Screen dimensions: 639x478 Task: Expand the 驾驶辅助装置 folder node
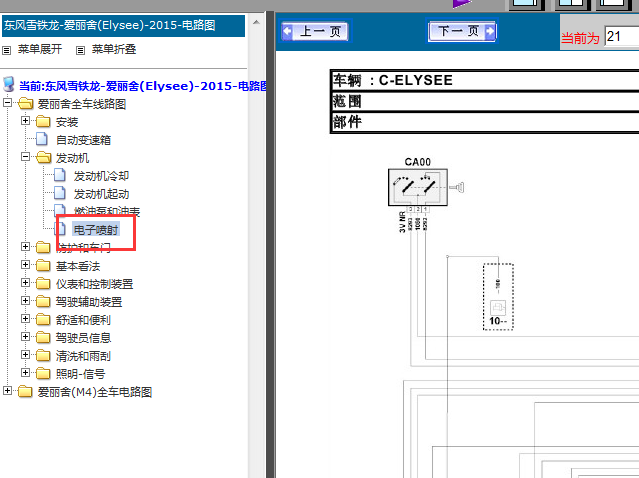coord(25,300)
